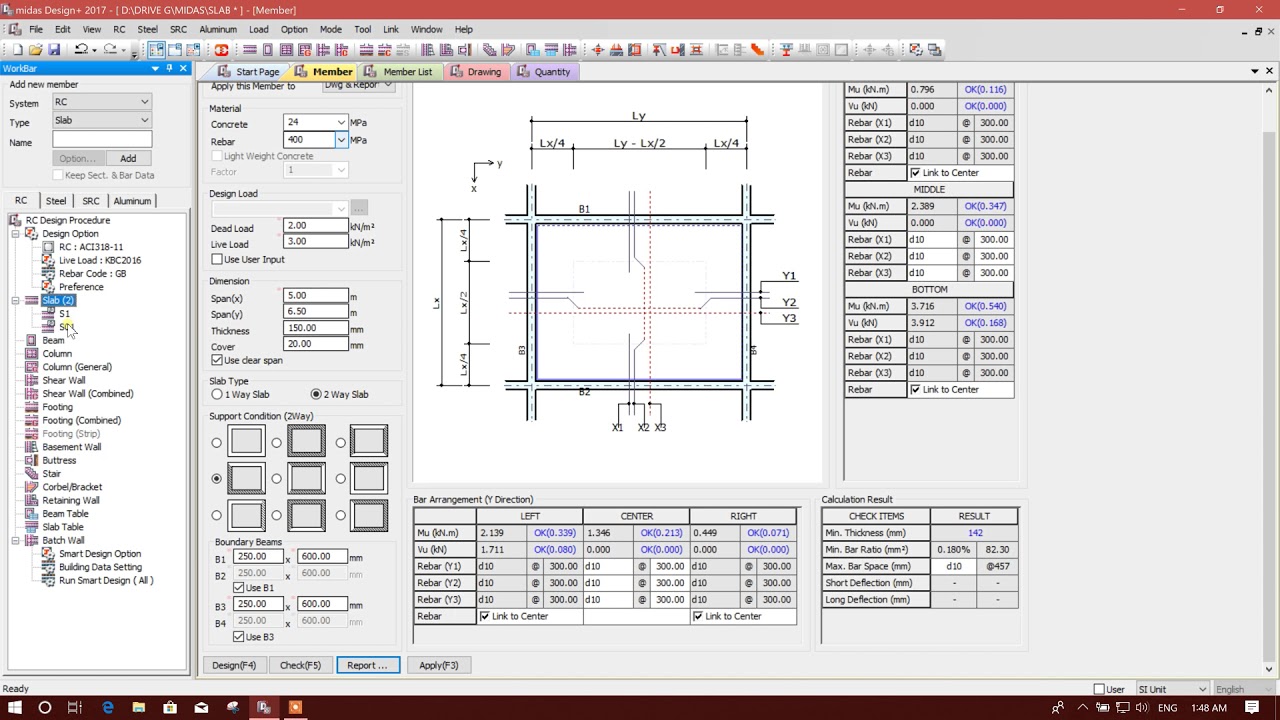1280x720 pixels.
Task: Click the Windows Start button
Action: pos(15,708)
